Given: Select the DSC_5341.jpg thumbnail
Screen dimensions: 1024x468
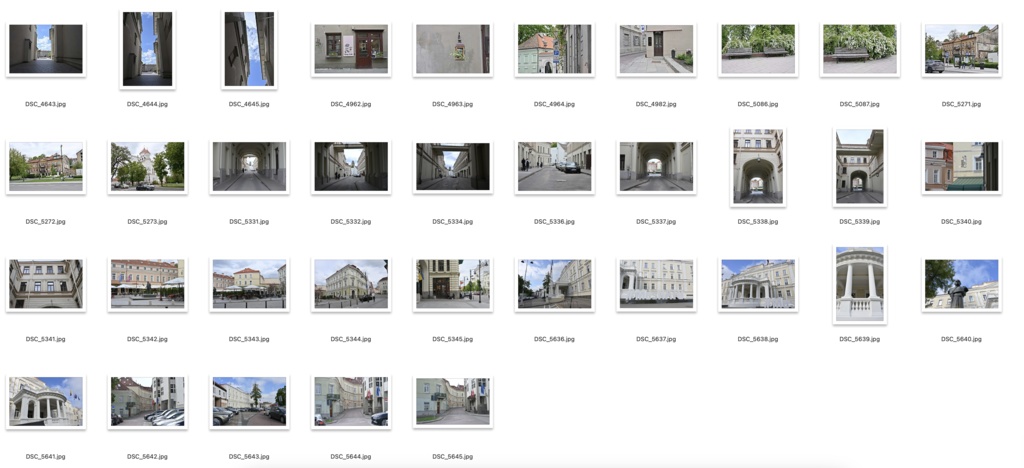Looking at the screenshot, I should tap(46, 284).
